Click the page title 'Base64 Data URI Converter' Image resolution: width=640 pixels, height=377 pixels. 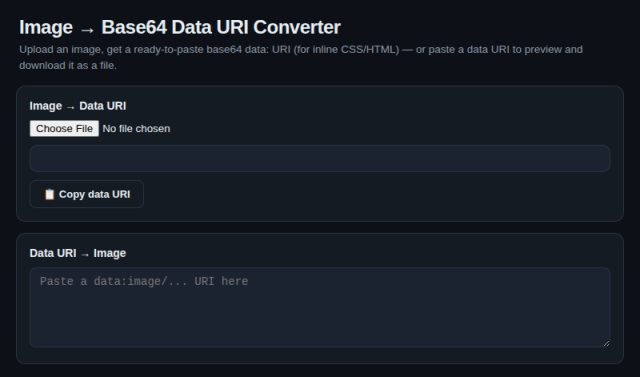click(x=221, y=27)
